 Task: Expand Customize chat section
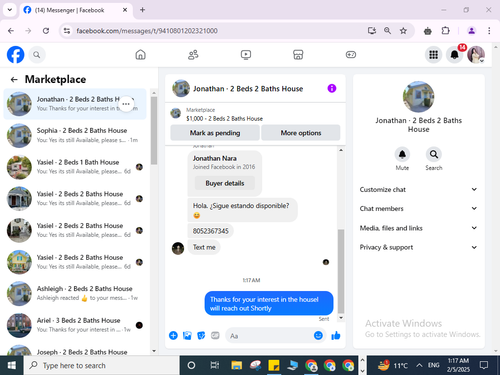[418, 189]
